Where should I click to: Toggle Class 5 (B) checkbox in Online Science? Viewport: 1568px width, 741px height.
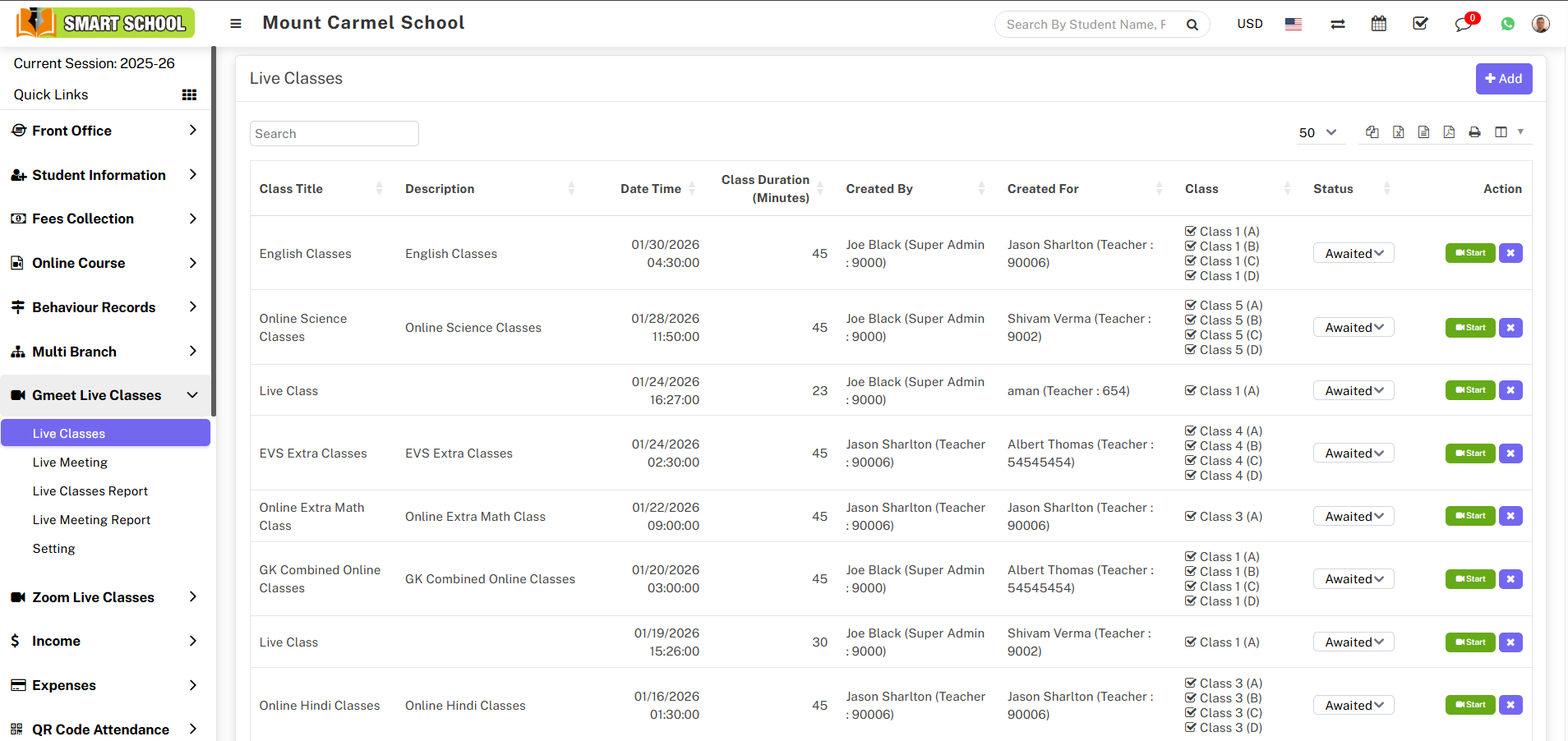(x=1191, y=320)
